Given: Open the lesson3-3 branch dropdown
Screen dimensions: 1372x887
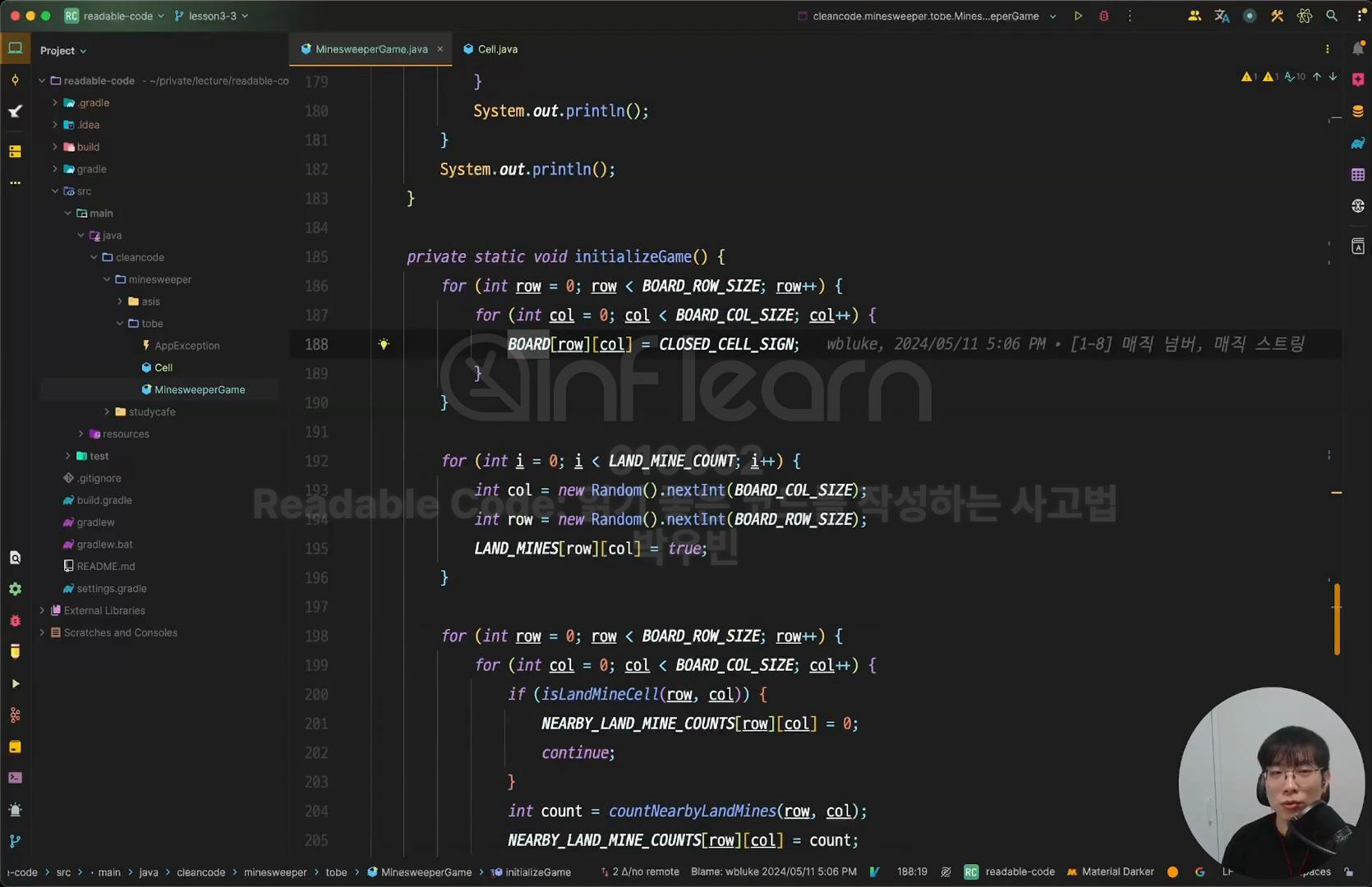Looking at the screenshot, I should coord(211,16).
